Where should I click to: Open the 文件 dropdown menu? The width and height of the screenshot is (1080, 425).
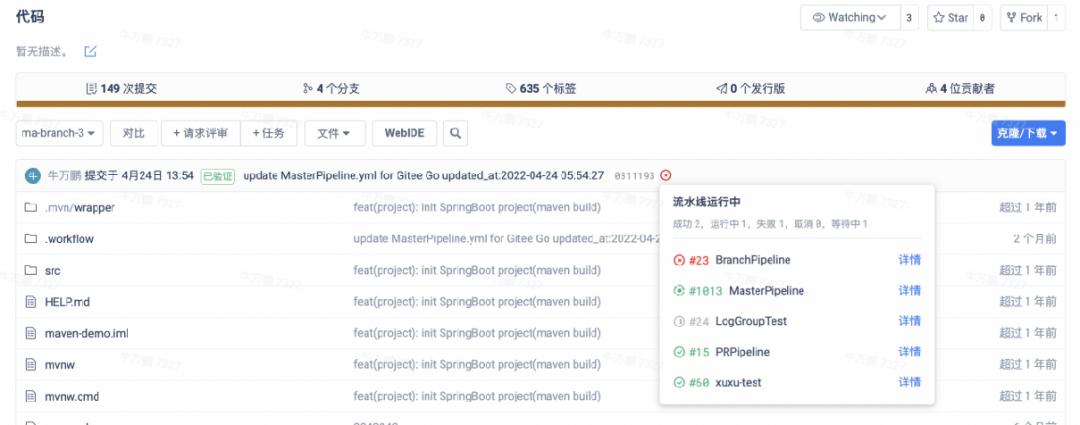pyautogui.click(x=334, y=133)
